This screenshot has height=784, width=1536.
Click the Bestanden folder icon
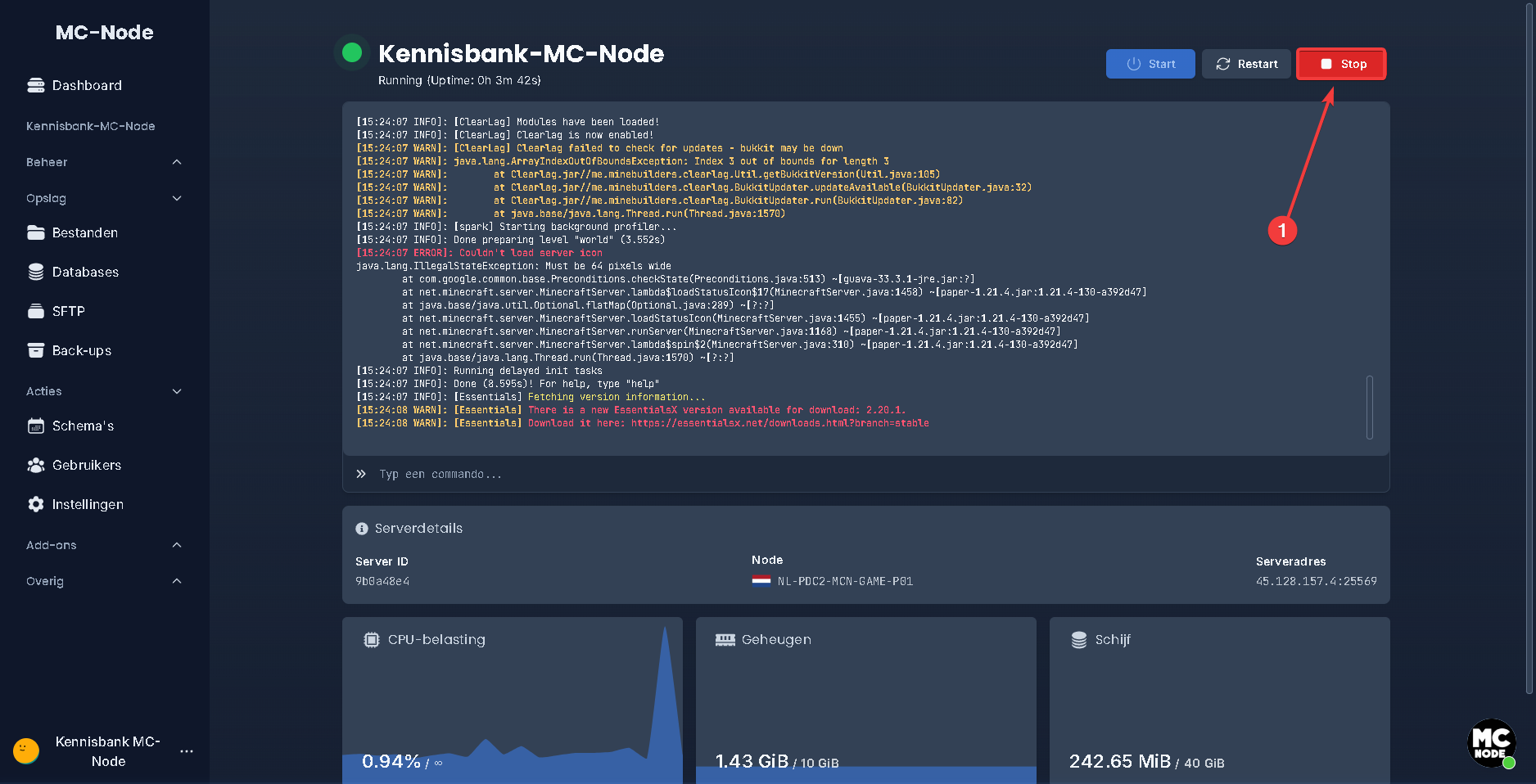click(36, 232)
